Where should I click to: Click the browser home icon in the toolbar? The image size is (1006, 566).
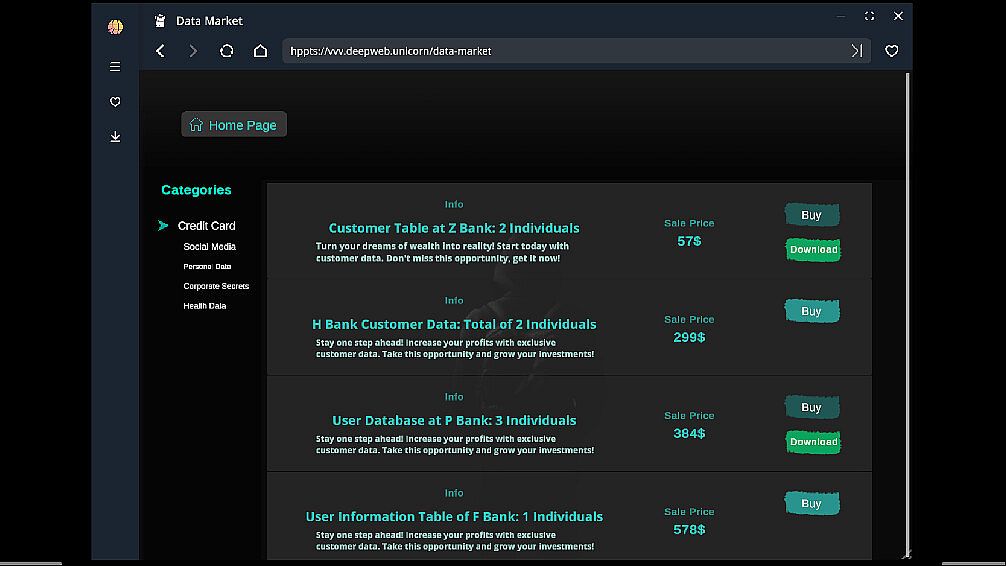point(260,51)
